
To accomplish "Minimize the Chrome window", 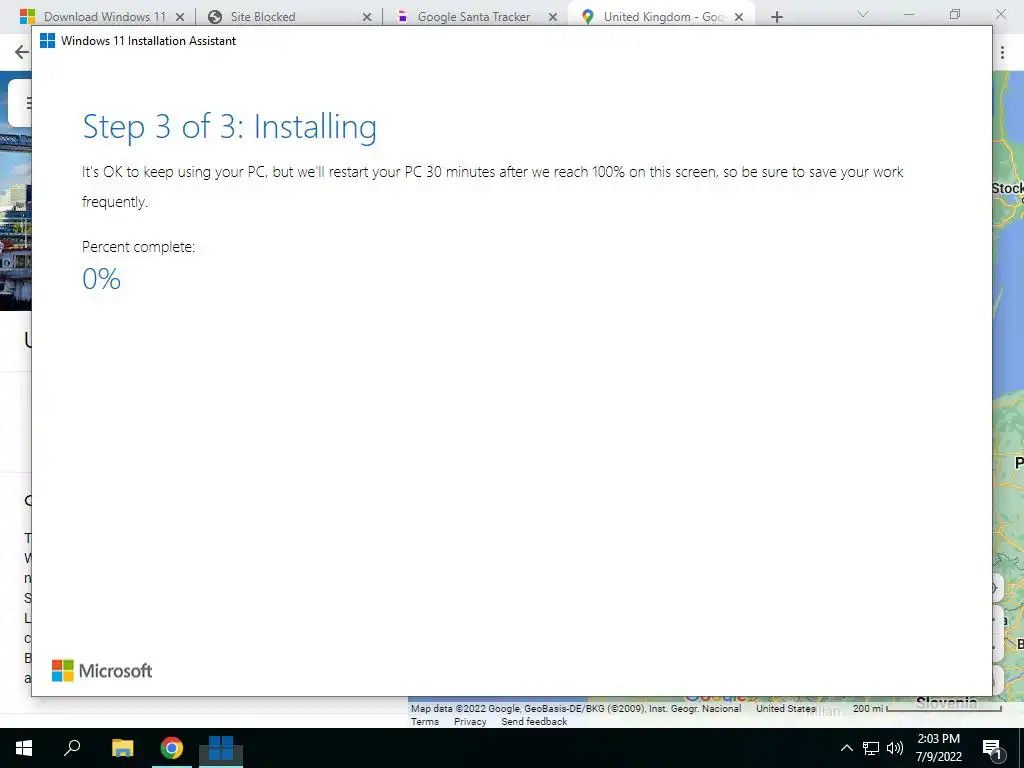I will coord(908,14).
